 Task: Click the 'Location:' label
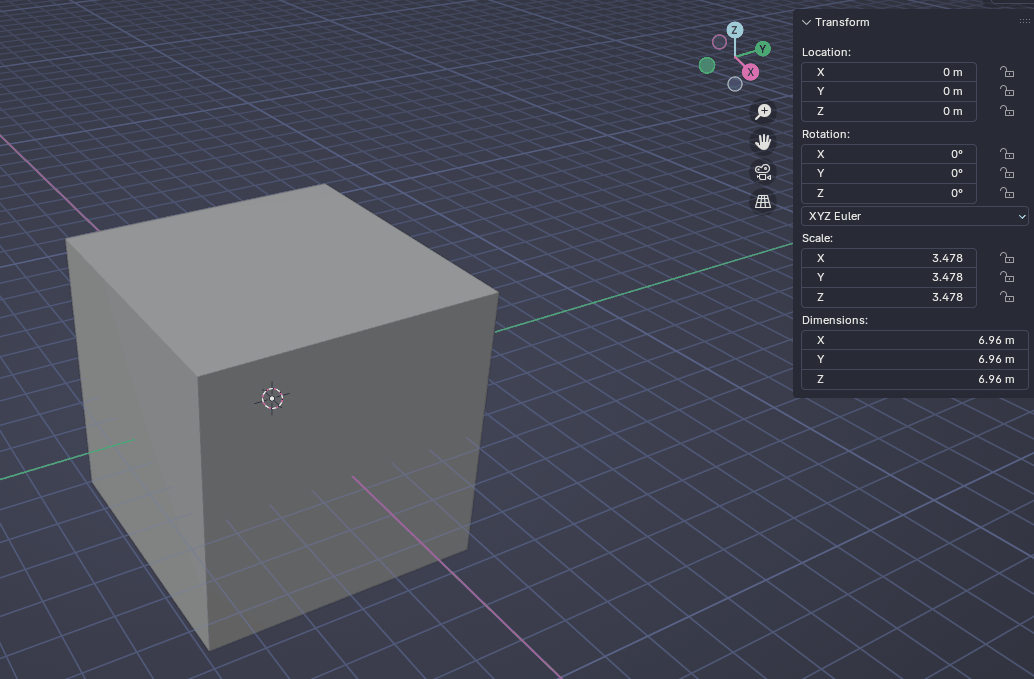point(826,52)
